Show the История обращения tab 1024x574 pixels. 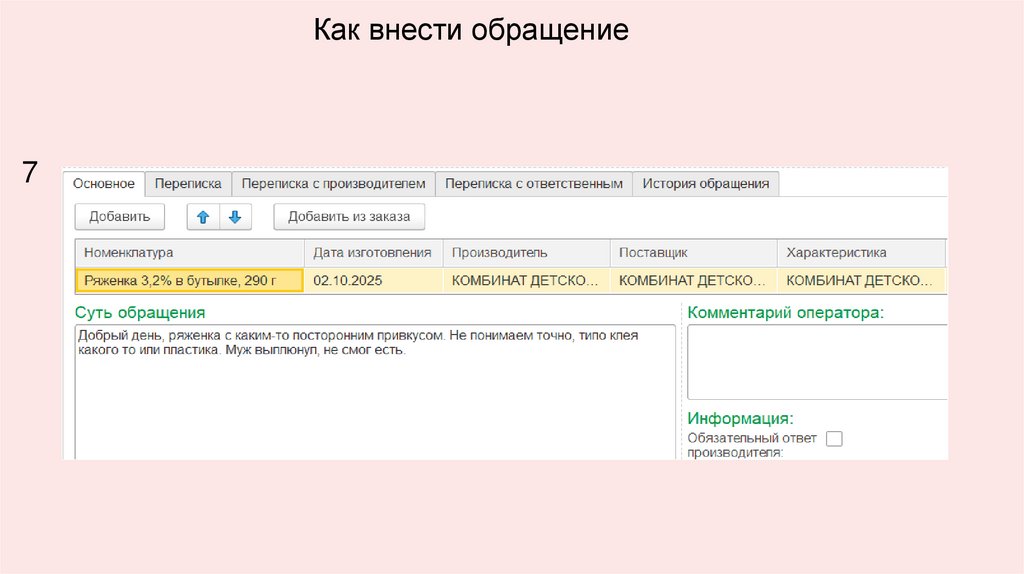706,183
